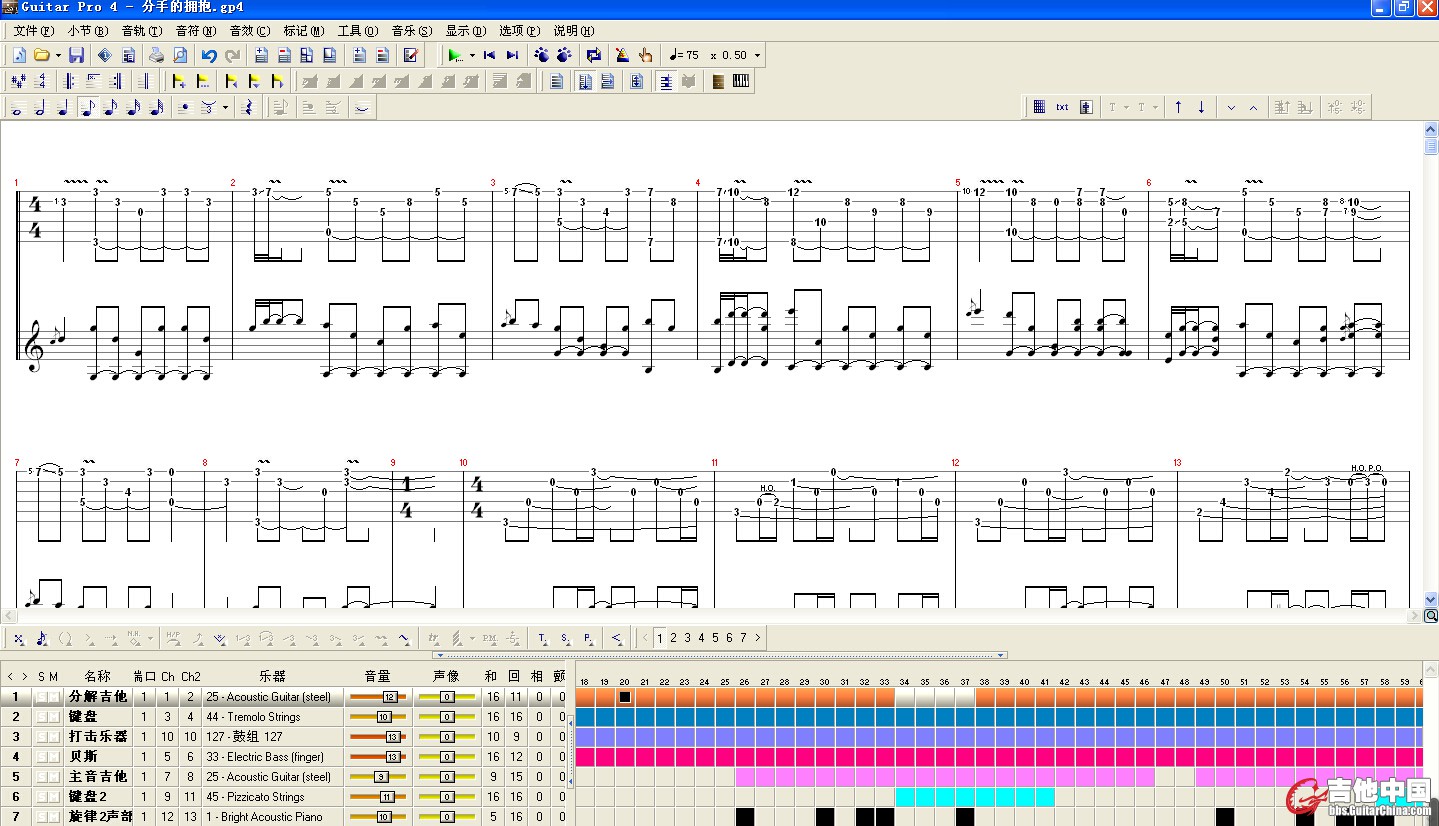Mute track 3 打击乐器

54,737
